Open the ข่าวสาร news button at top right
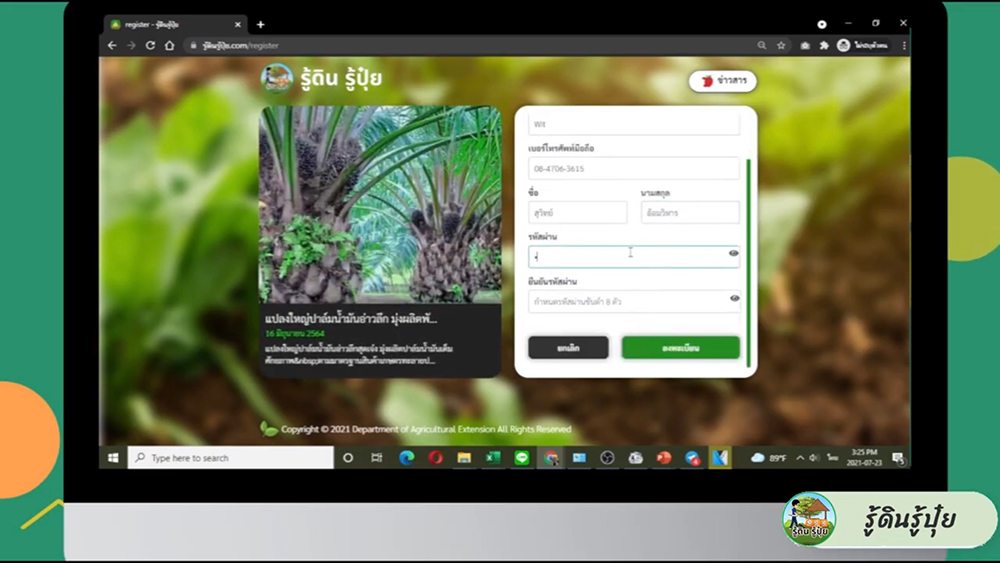 [x=722, y=82]
